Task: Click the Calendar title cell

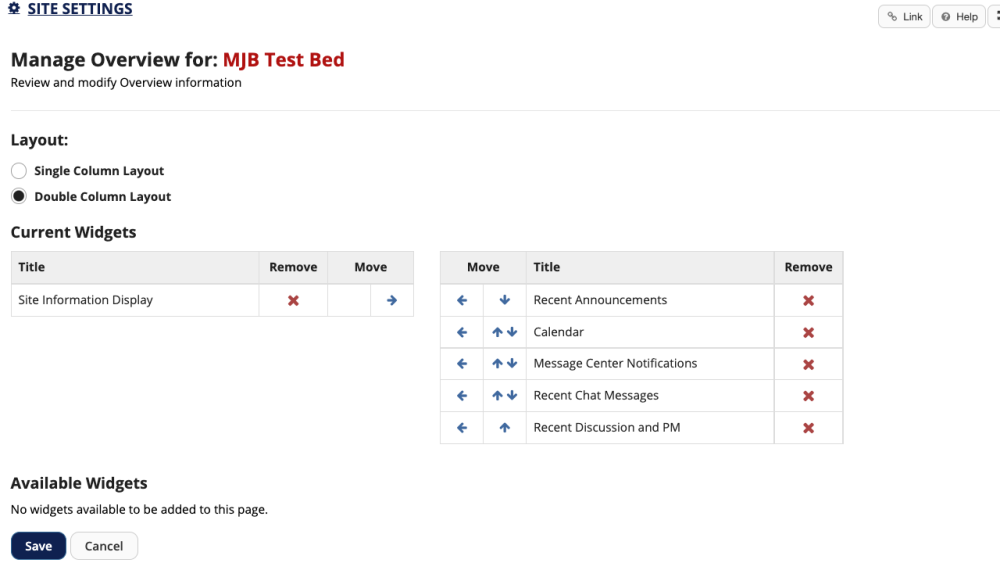Action: coord(650,332)
